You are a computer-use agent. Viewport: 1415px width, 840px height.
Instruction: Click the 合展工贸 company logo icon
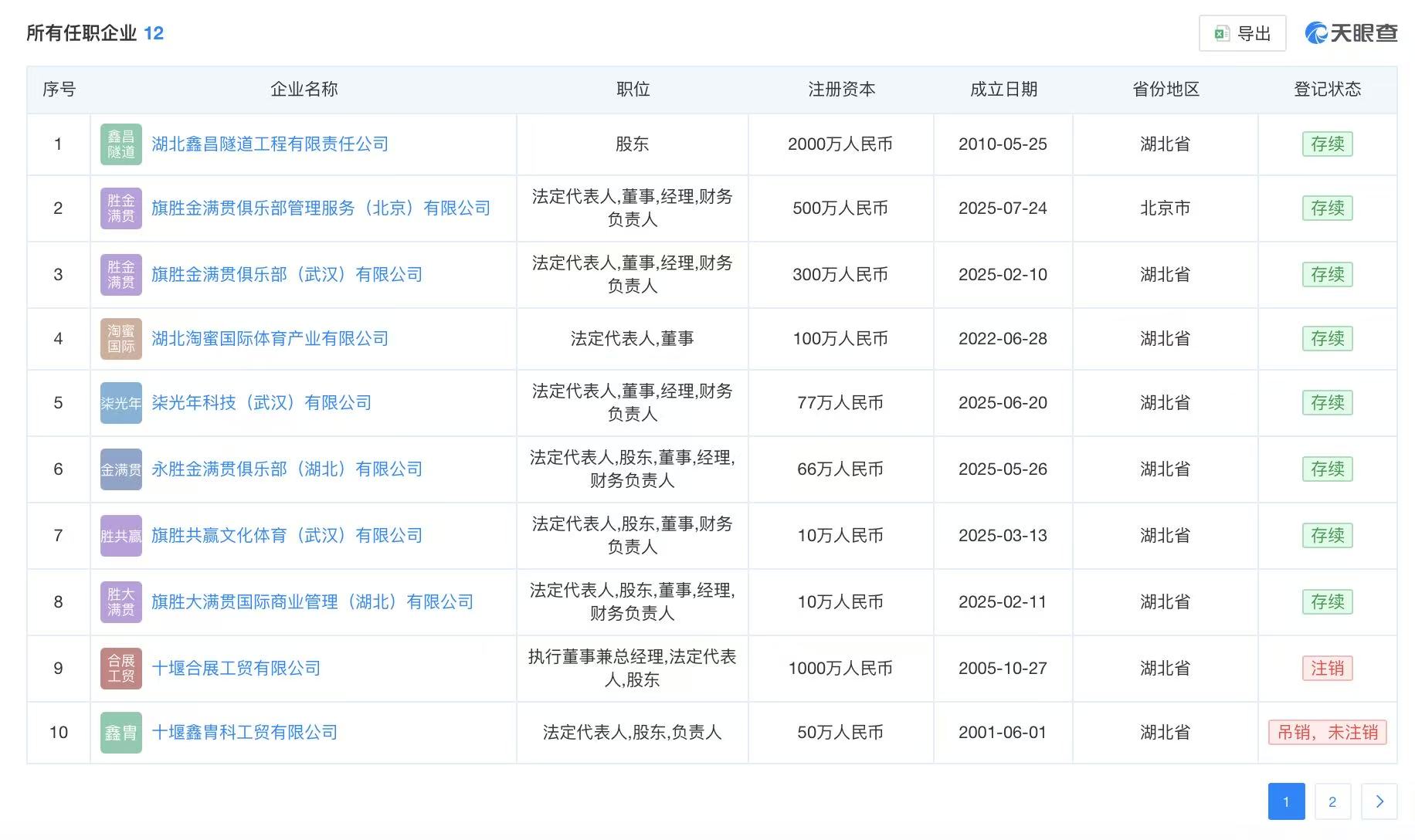121,669
